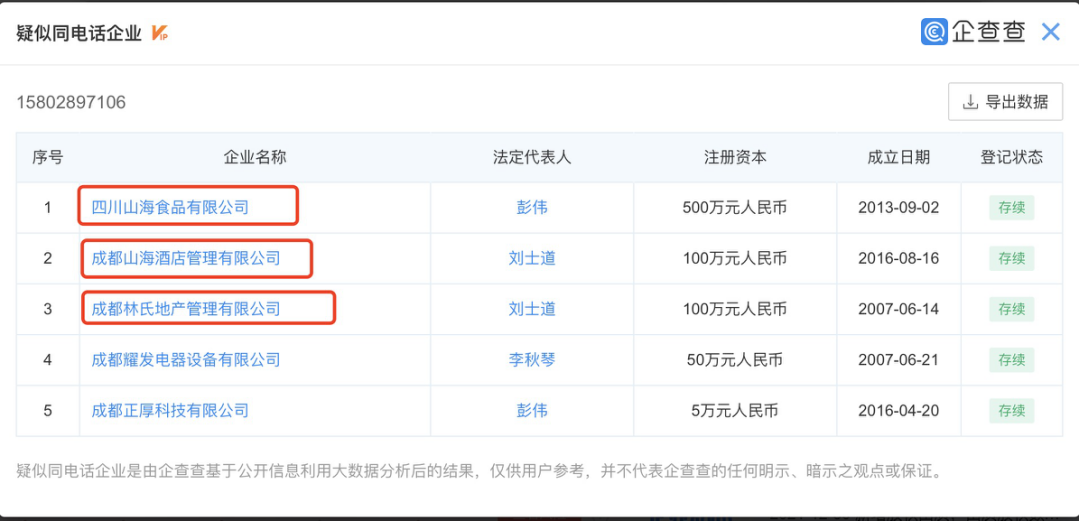The image size is (1079, 521).
Task: Open 四川山海食品有限公司 company link
Action: point(170,208)
